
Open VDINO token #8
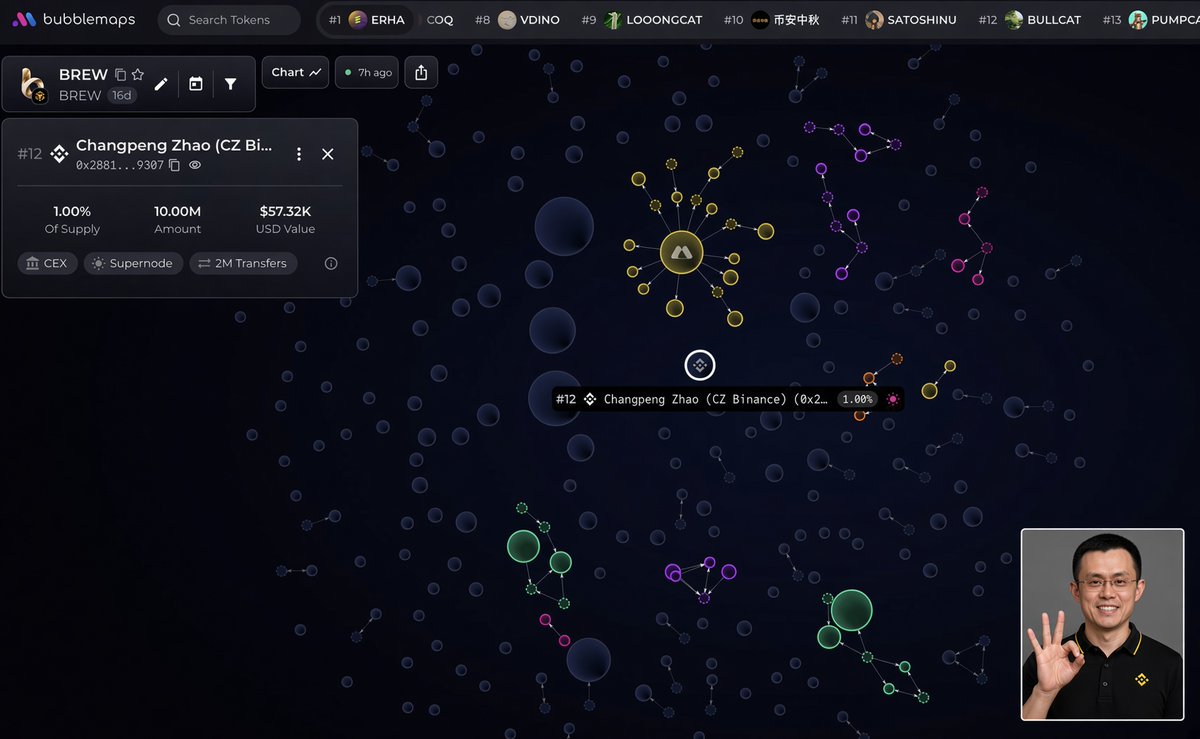(517, 20)
